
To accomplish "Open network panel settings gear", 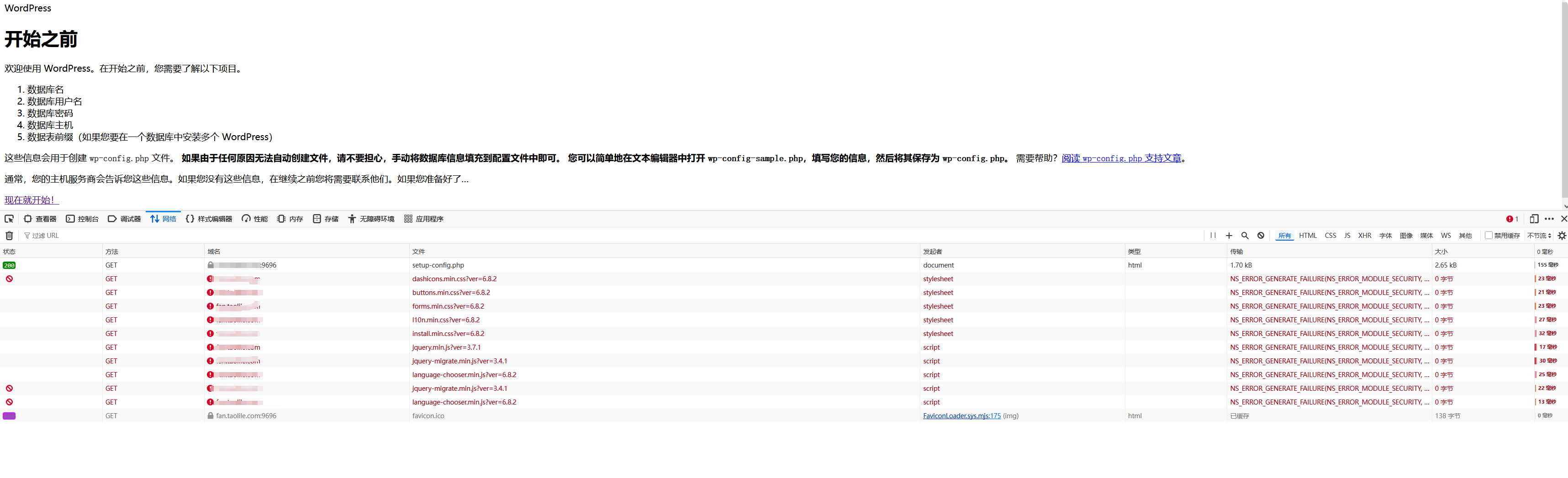I will click(x=1561, y=236).
